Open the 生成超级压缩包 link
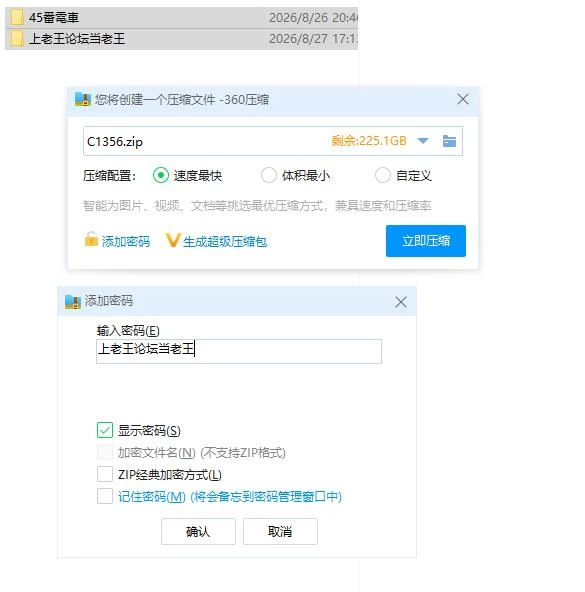 coord(225,242)
